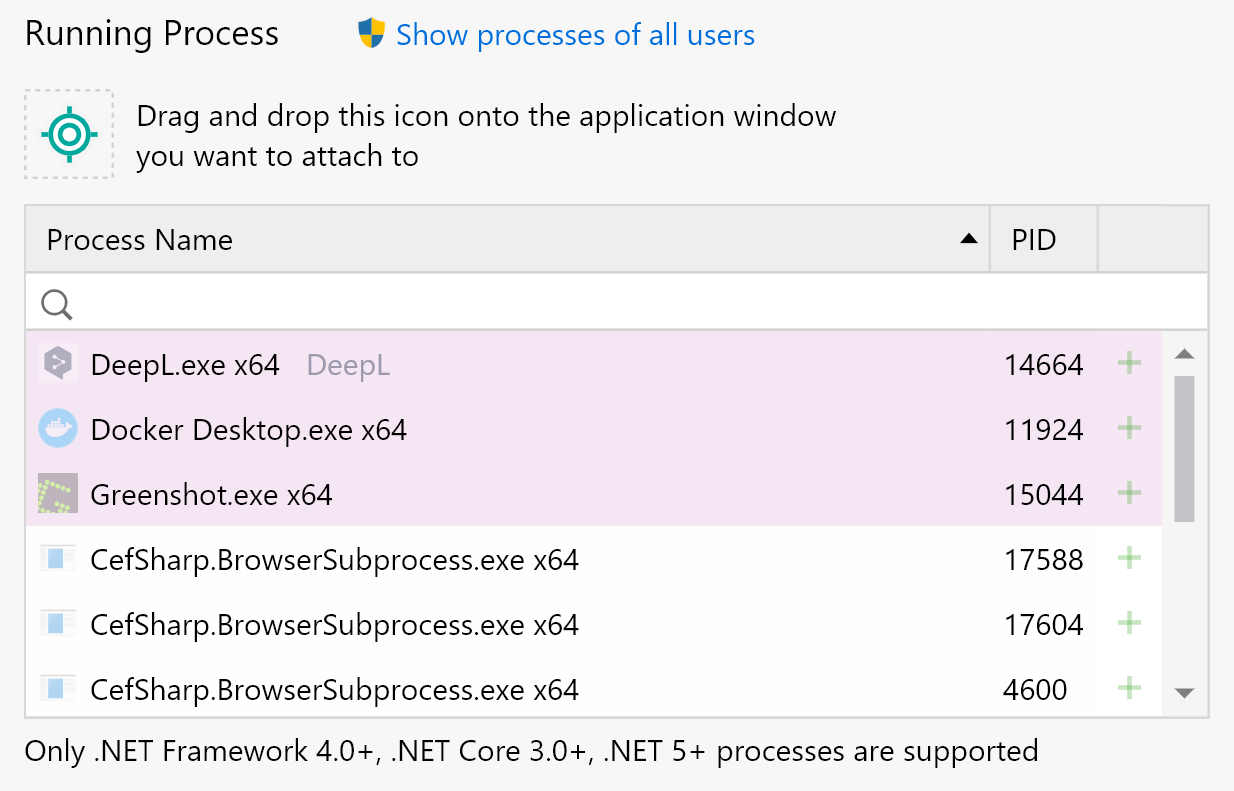
Task: Click the PID column header
Action: pos(1034,240)
